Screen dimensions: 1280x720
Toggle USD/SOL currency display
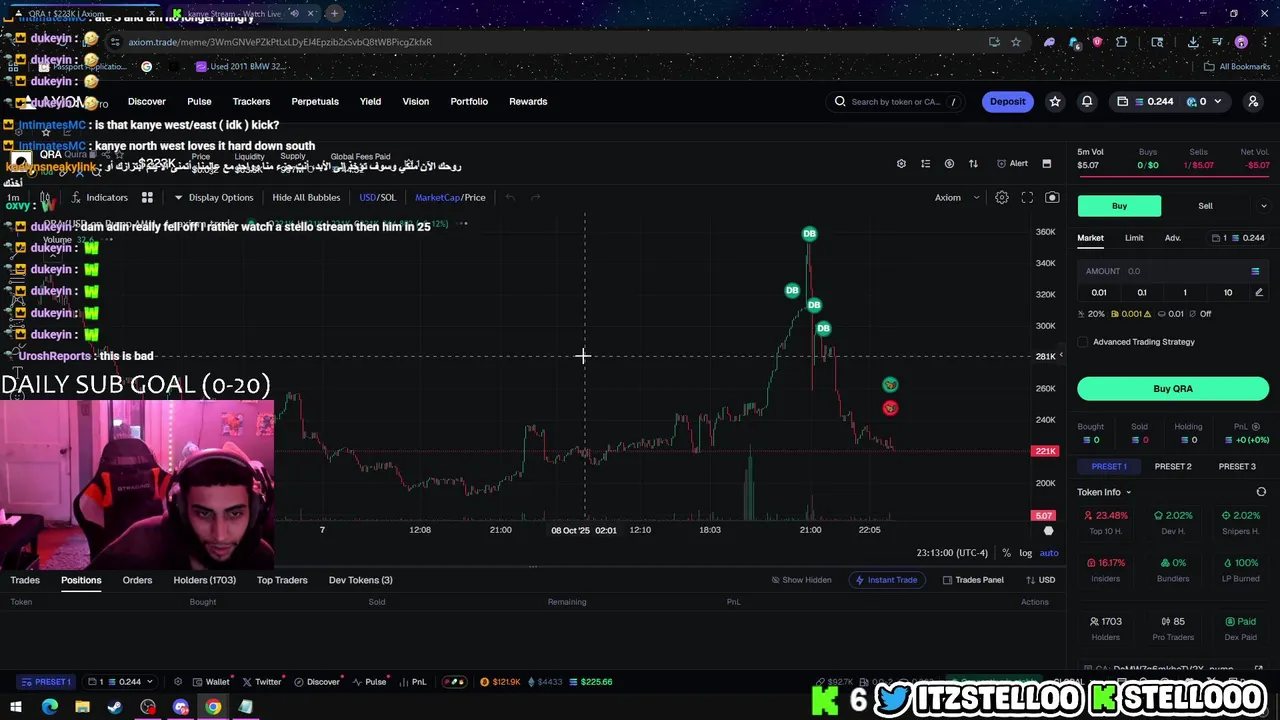[x=377, y=197]
